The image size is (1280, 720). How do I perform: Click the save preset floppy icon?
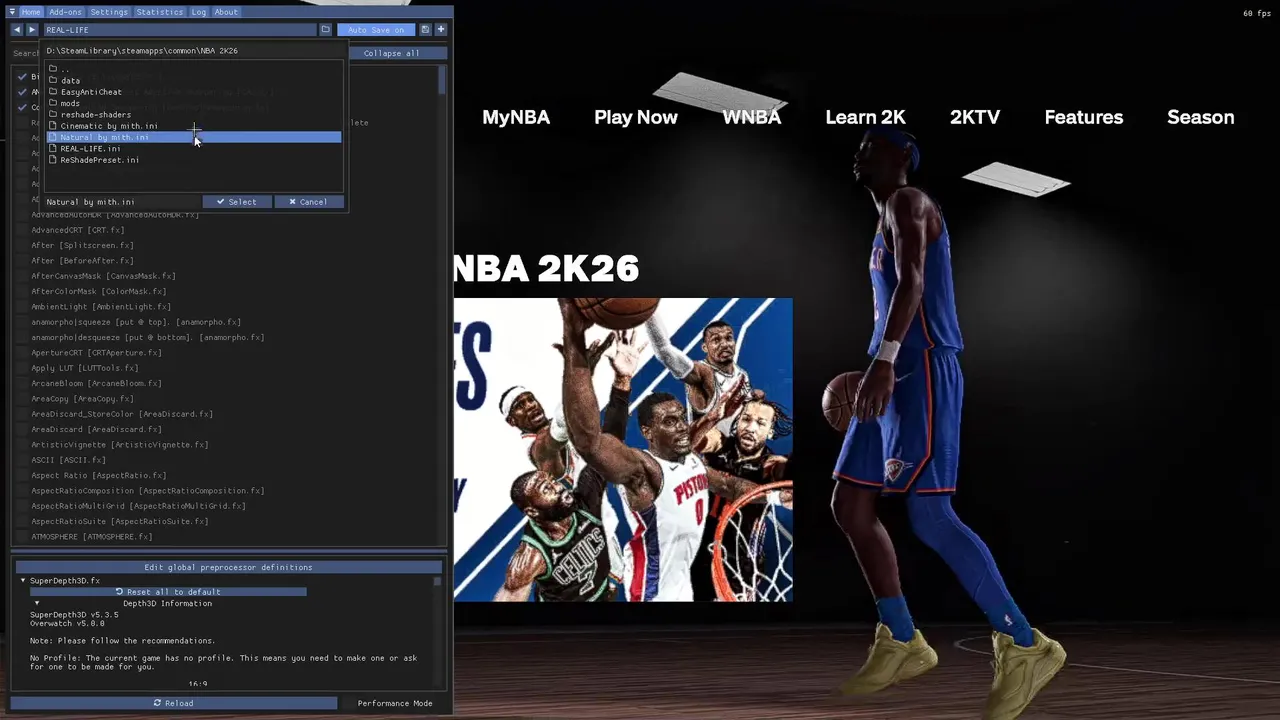pyautogui.click(x=425, y=30)
